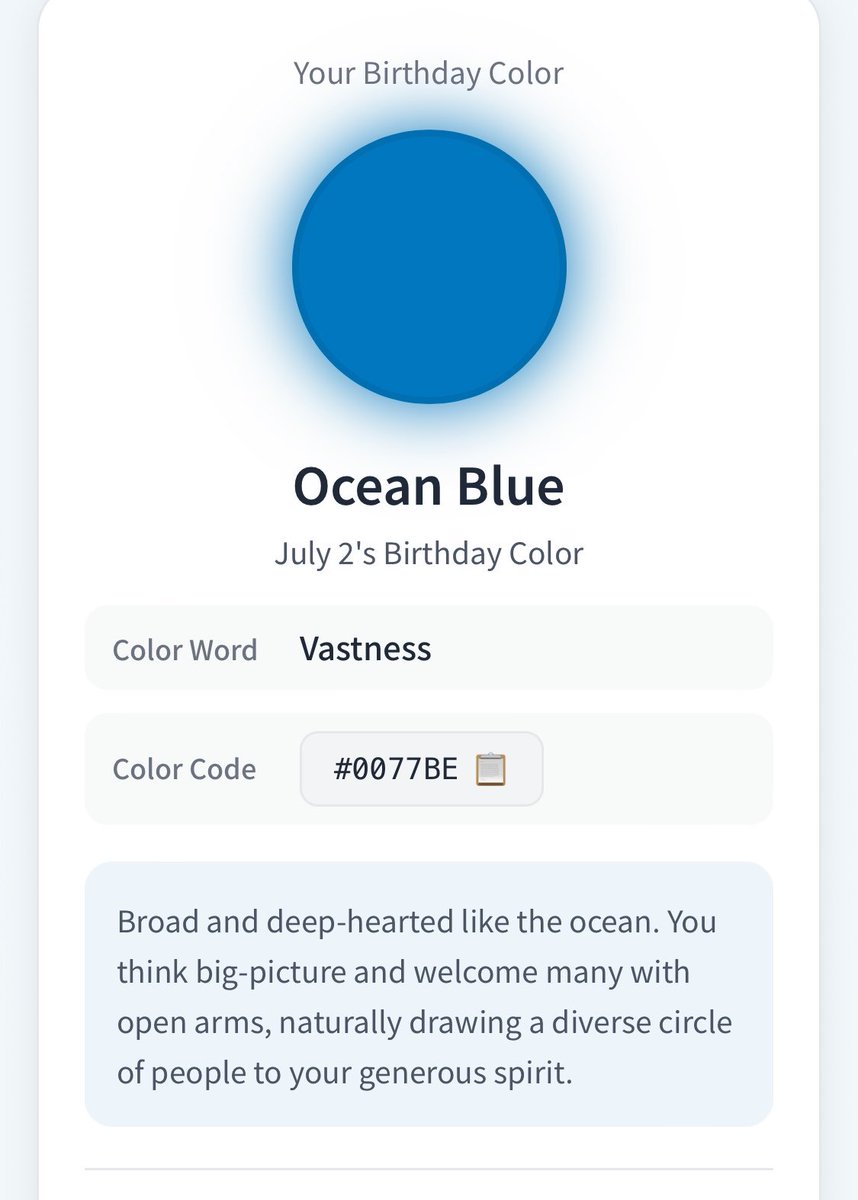Click the Color Word row panel
The image size is (858, 1200).
429,648
